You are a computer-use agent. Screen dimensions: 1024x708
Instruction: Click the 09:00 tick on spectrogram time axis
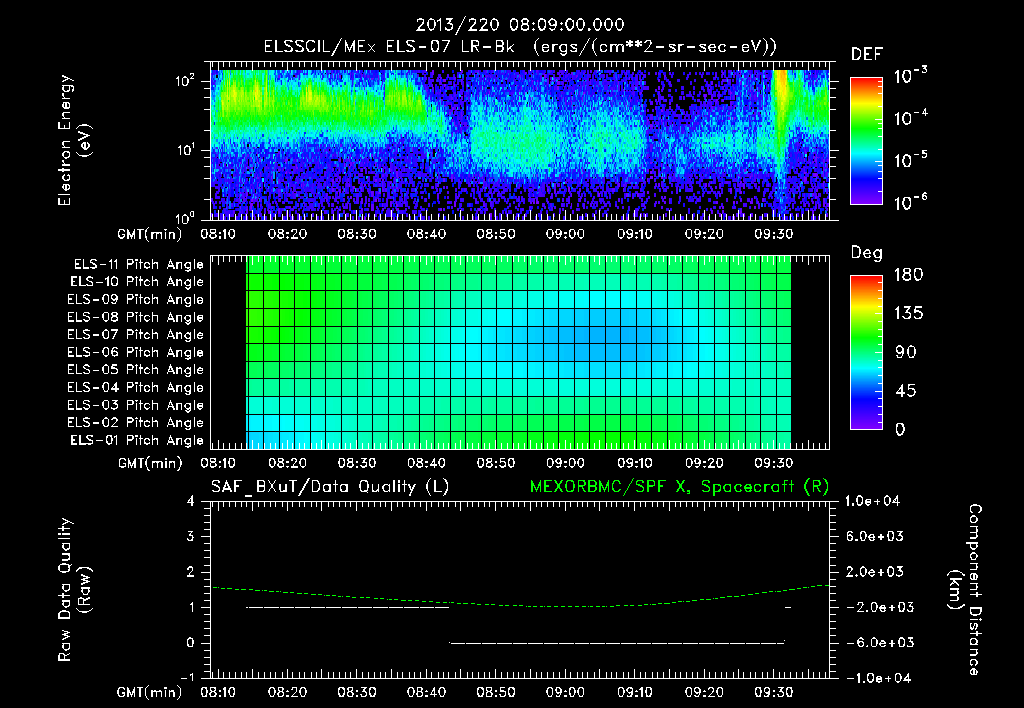pyautogui.click(x=566, y=234)
